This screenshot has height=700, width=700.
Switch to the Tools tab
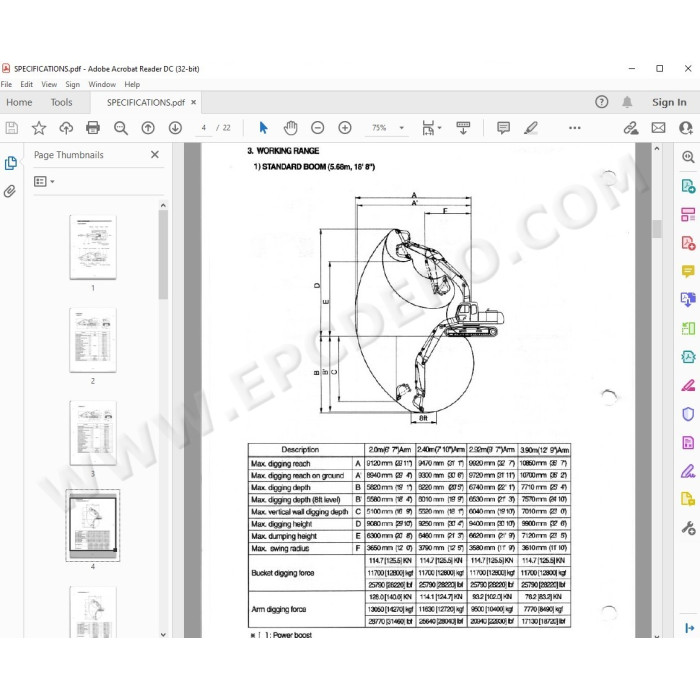tap(61, 103)
